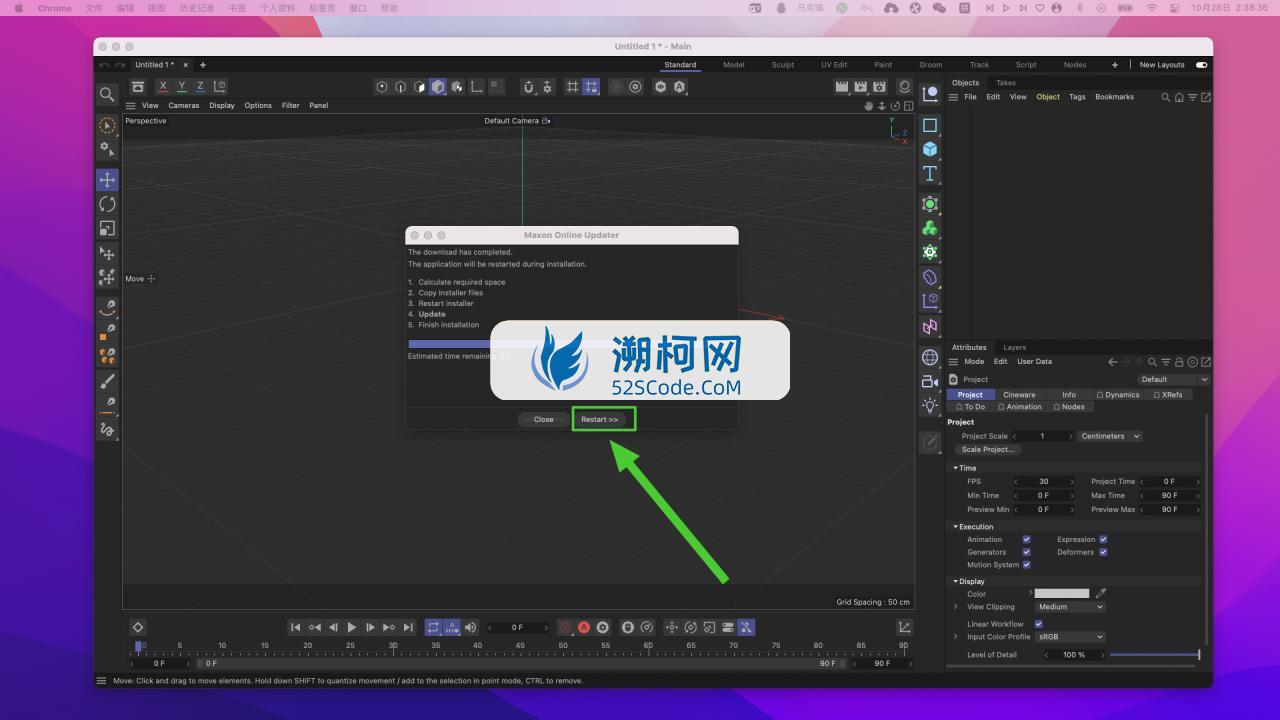Viewport: 1280px width, 720px height.
Task: Toggle the grid snap icon in top toolbar
Action: (591, 87)
